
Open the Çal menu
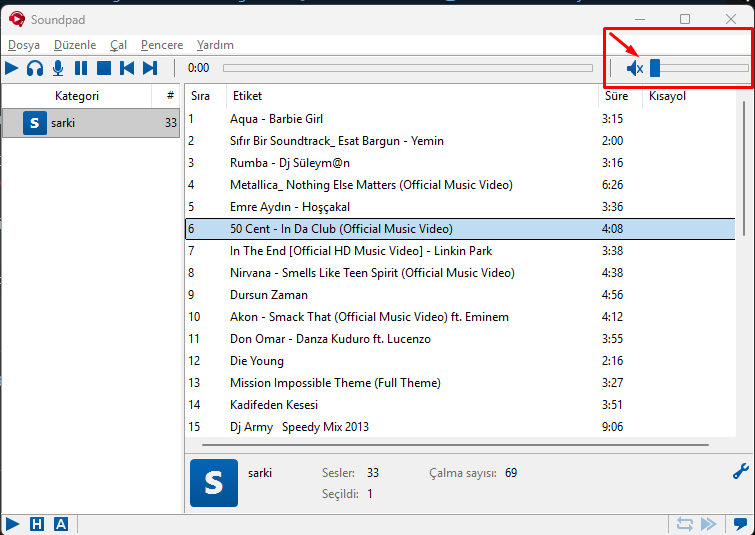tap(118, 45)
